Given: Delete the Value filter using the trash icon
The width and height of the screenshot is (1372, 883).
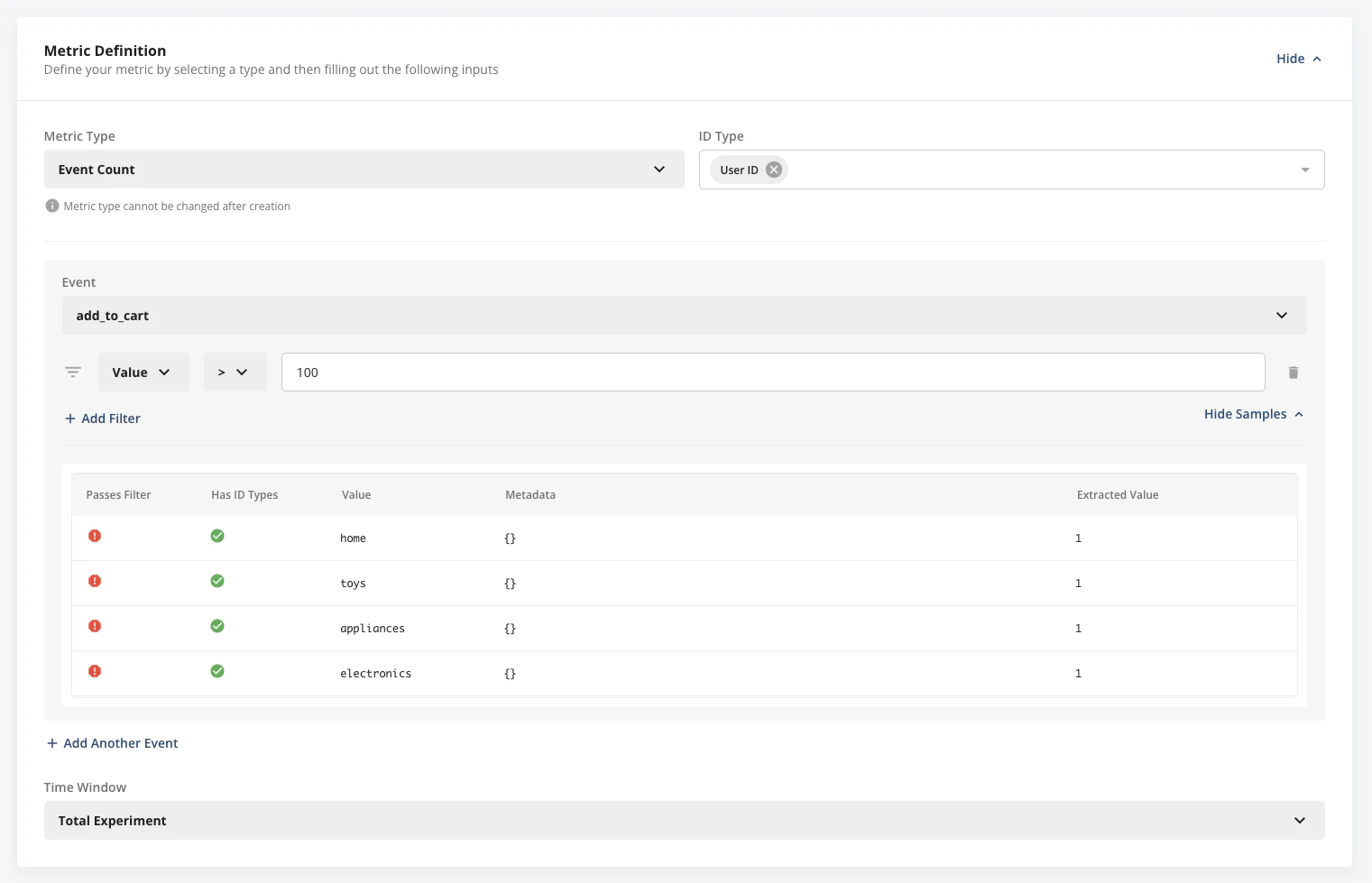Looking at the screenshot, I should (x=1293, y=372).
